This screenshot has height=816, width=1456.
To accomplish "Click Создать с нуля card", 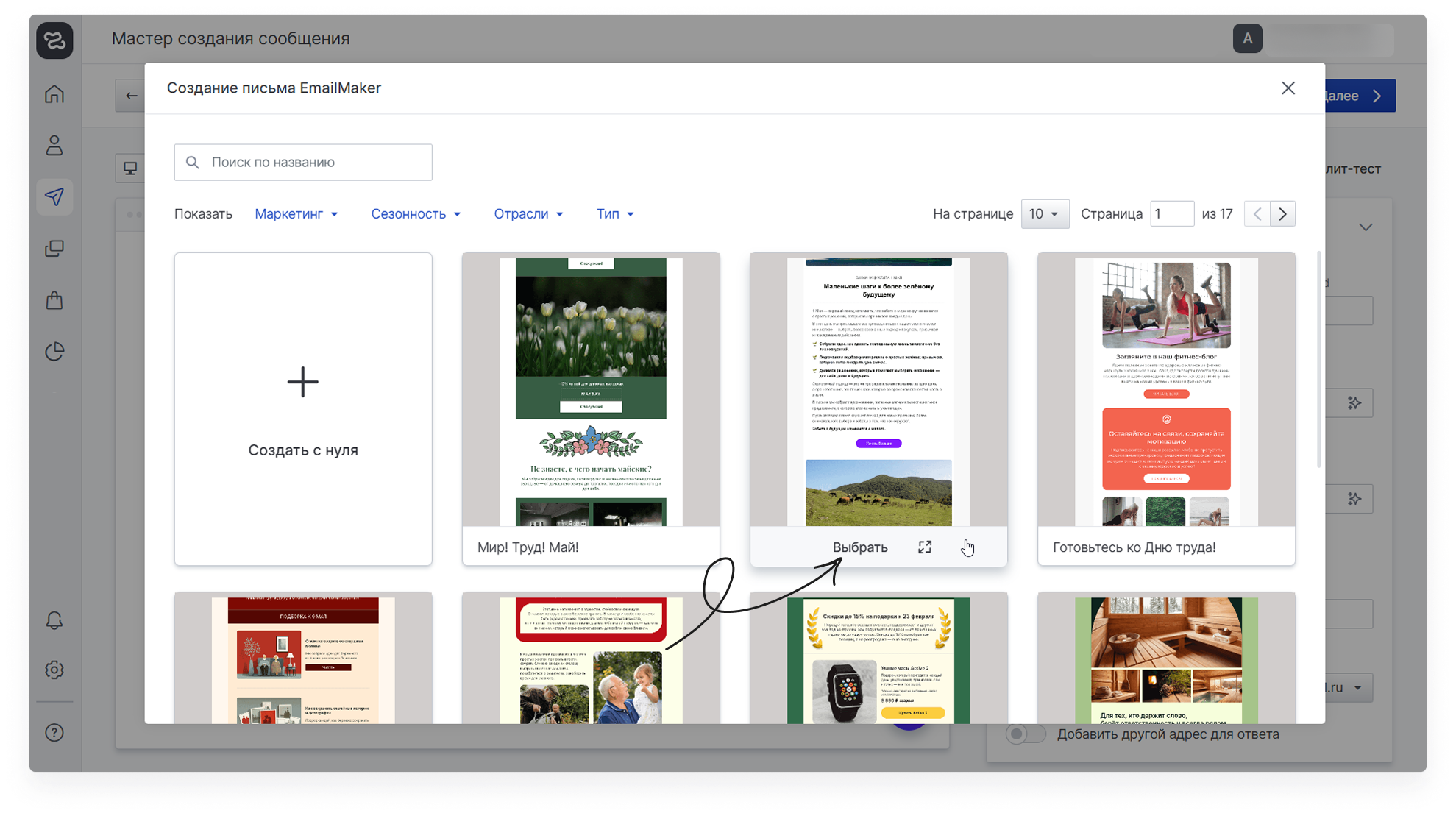I will [x=303, y=409].
